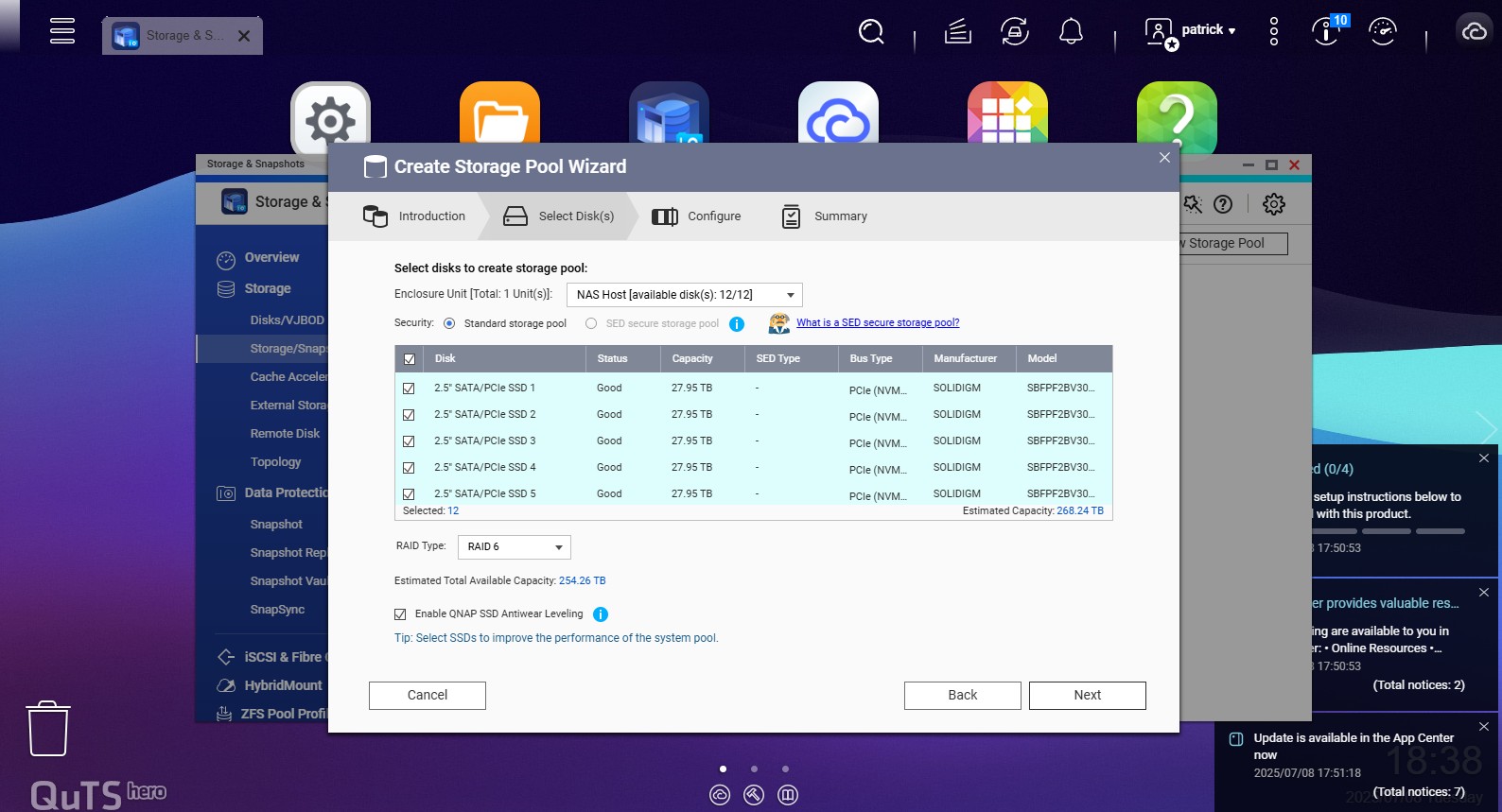Image resolution: width=1502 pixels, height=812 pixels.
Task: Select Overview in the sidebar
Action: [x=271, y=258]
